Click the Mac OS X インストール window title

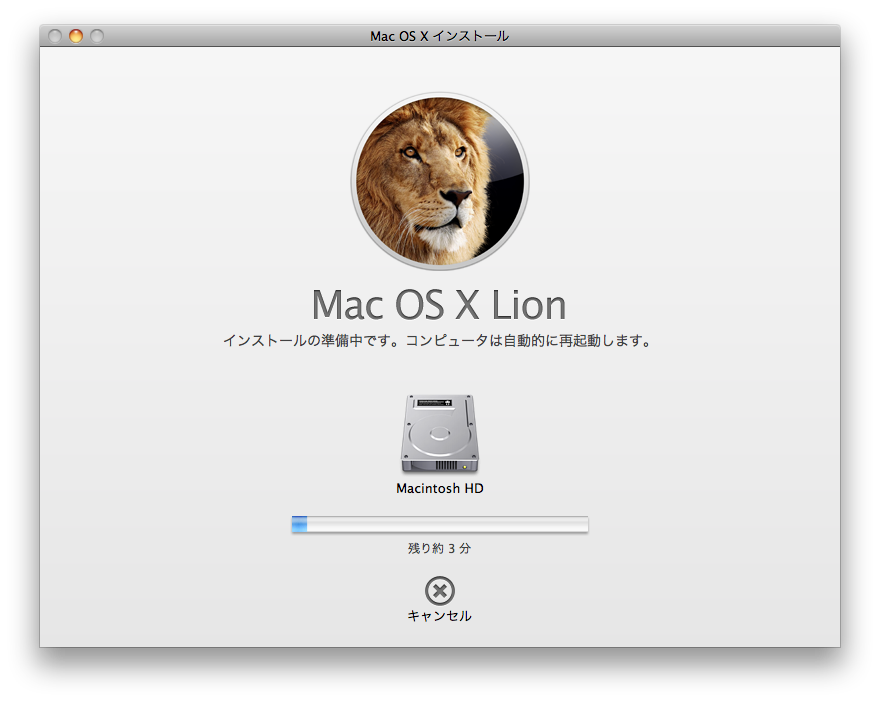click(x=439, y=36)
